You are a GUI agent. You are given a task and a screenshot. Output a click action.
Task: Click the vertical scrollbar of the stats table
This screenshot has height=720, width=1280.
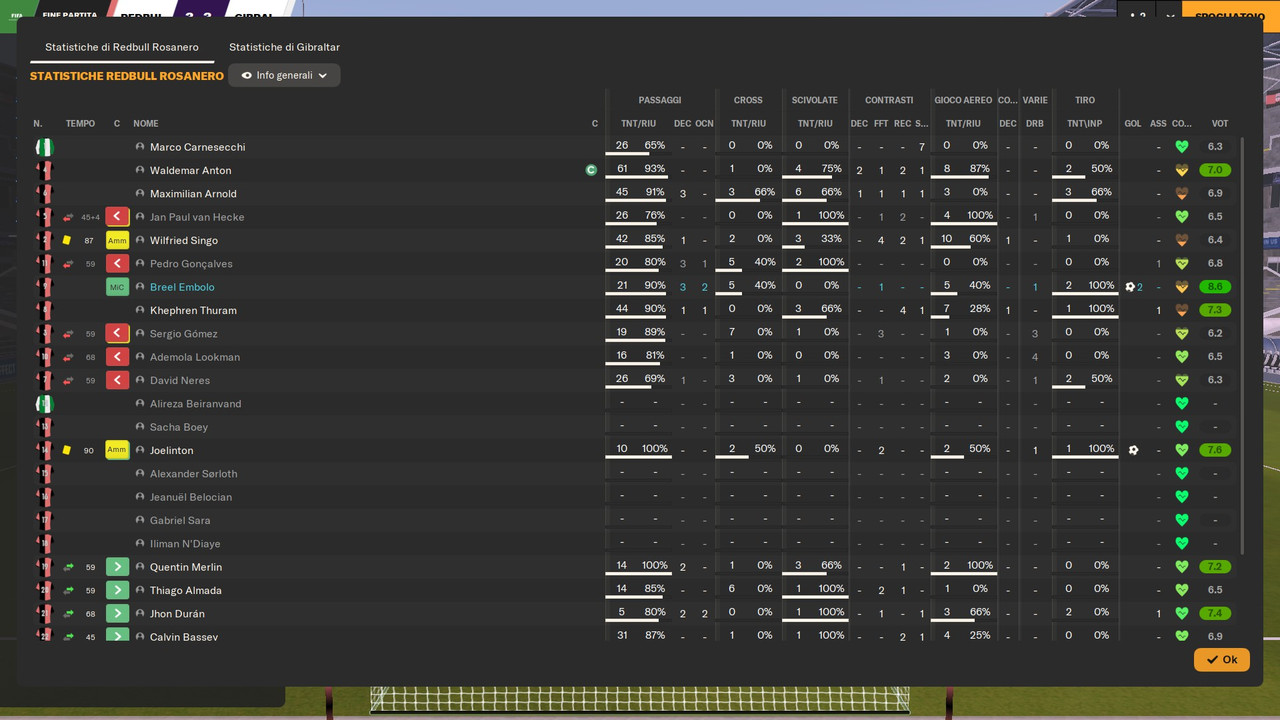[1243, 345]
